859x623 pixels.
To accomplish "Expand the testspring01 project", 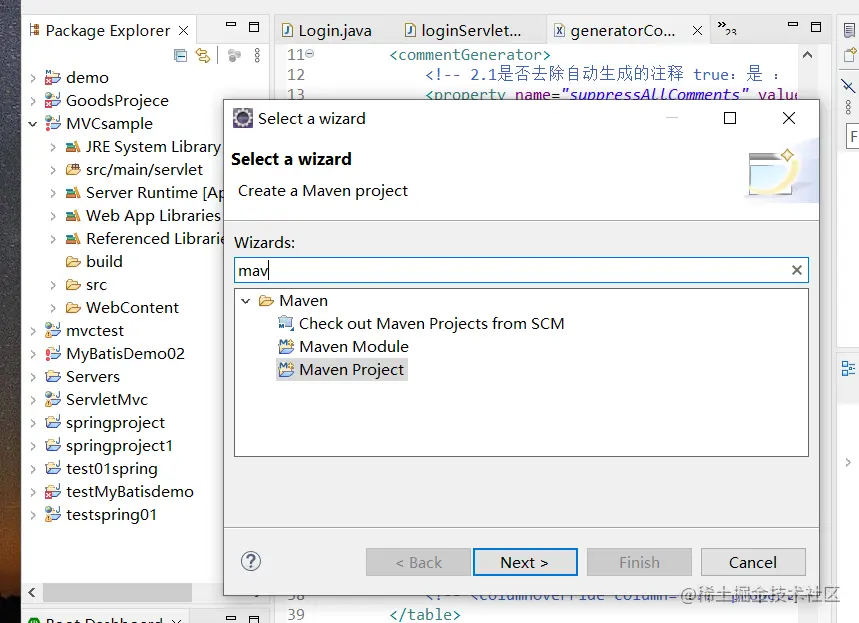I will coord(33,515).
